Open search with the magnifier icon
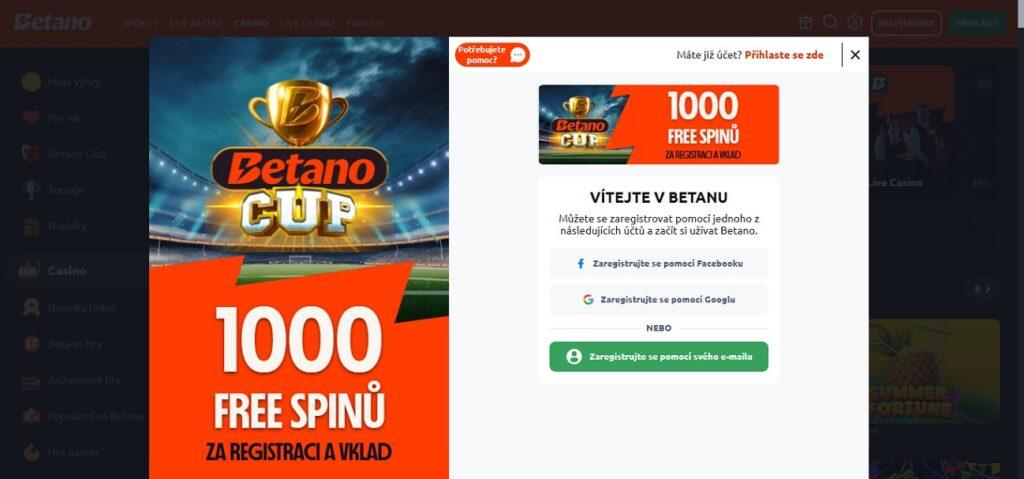 coord(830,22)
